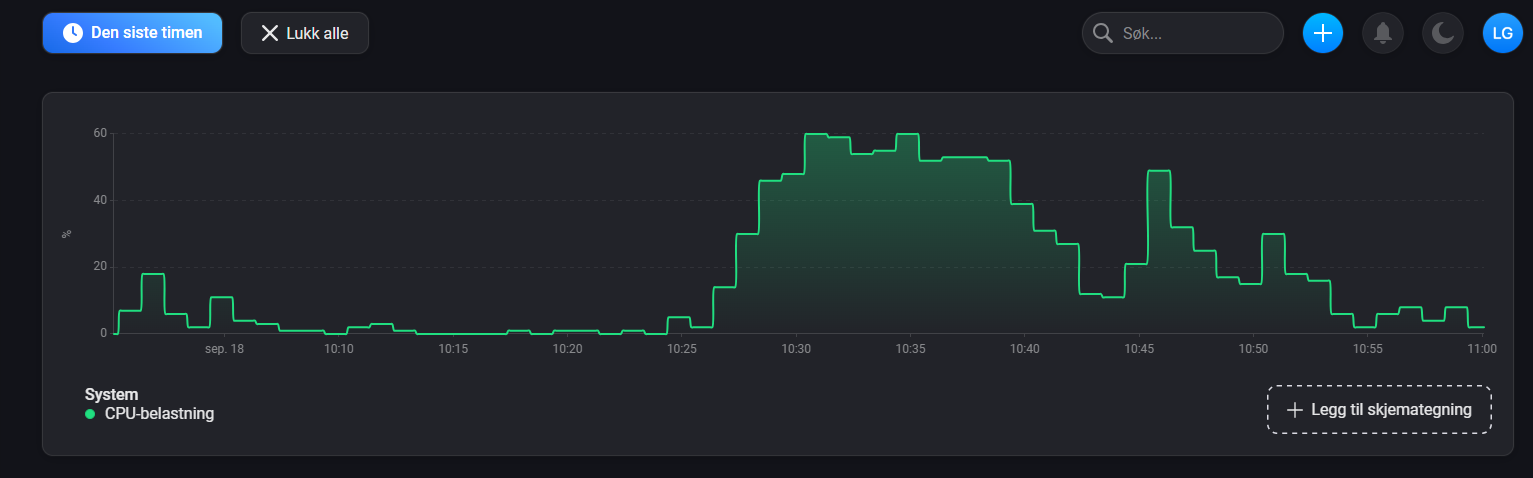The width and height of the screenshot is (1533, 478).
Task: Click the 20 value on the y-axis
Action: pos(100,267)
